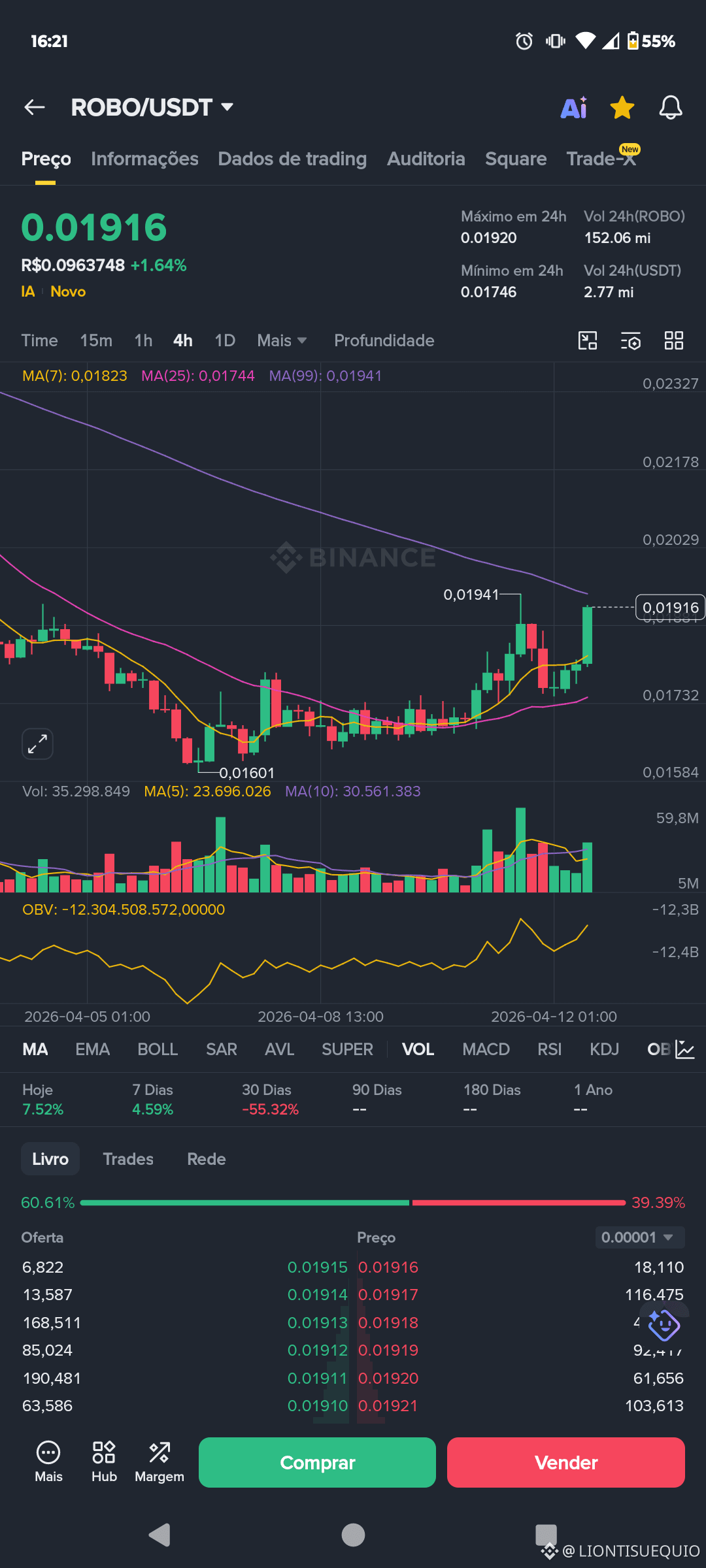Click the current price label 0,01916 on chart
The image size is (706, 1568).
click(671, 608)
